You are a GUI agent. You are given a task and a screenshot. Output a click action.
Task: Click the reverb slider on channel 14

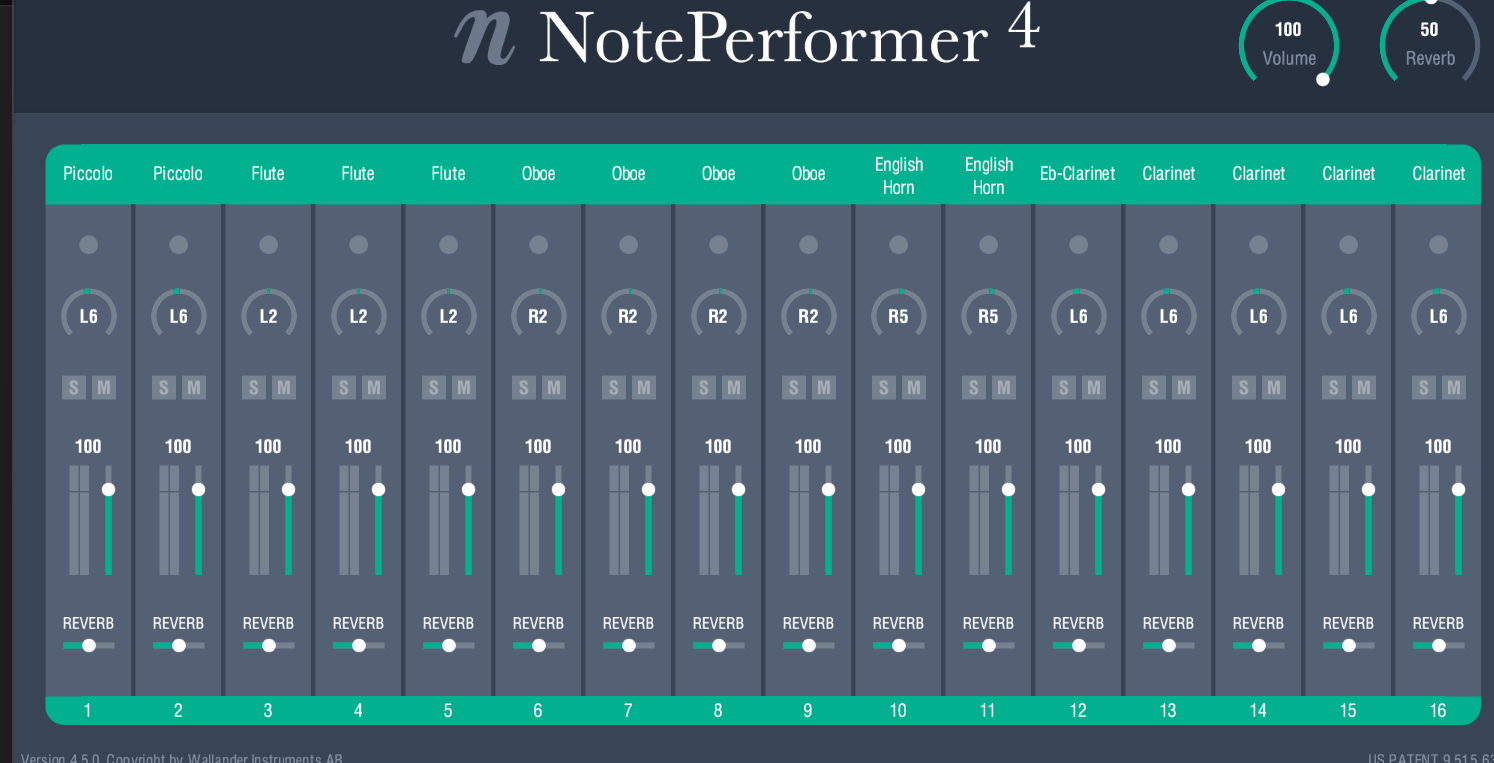[1259, 645]
